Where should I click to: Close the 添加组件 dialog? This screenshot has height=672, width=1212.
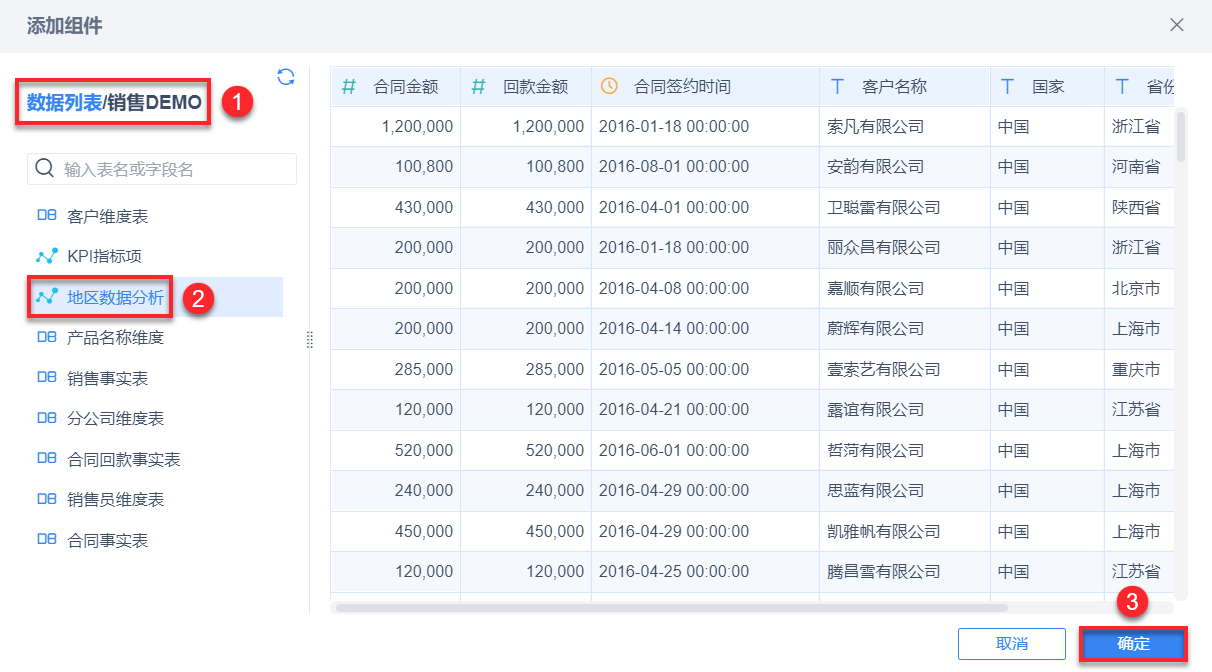point(1177,25)
